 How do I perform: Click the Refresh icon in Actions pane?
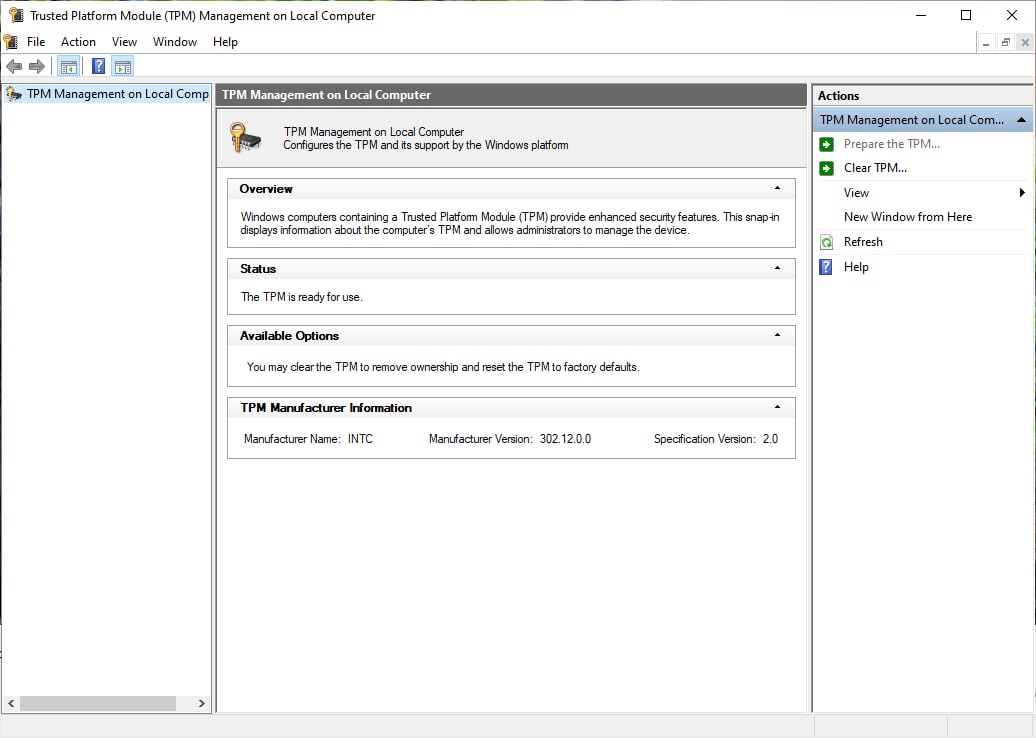click(x=827, y=242)
